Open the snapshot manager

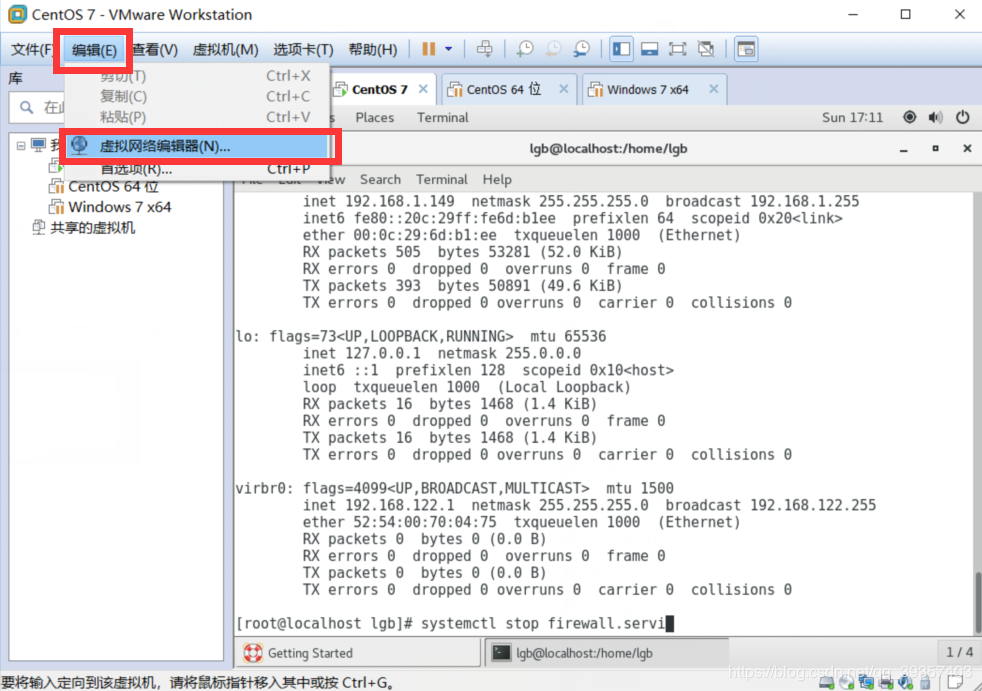[582, 49]
